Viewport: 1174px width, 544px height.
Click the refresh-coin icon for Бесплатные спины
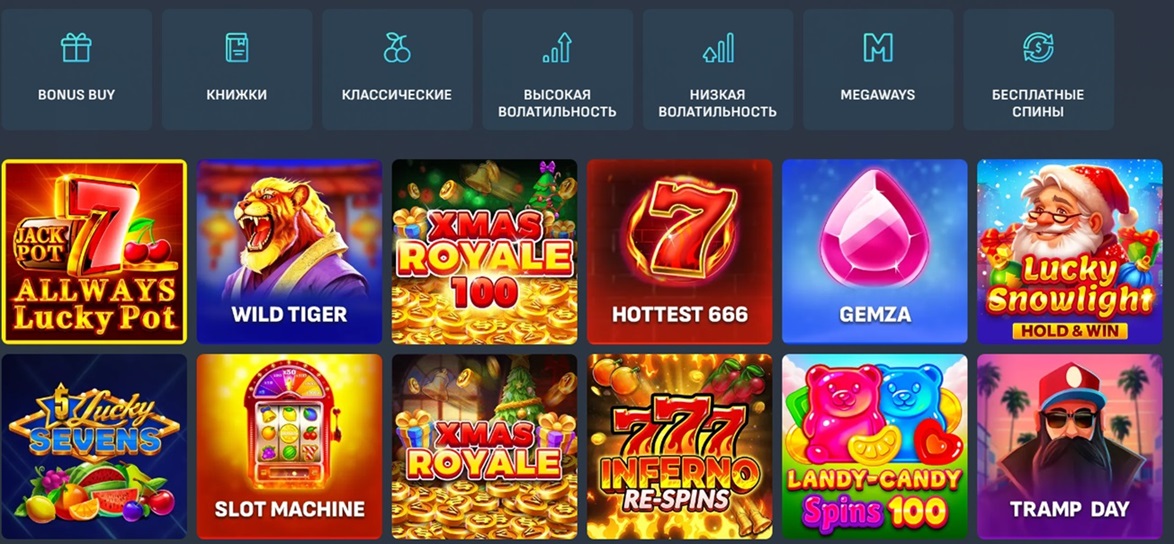tap(1038, 48)
